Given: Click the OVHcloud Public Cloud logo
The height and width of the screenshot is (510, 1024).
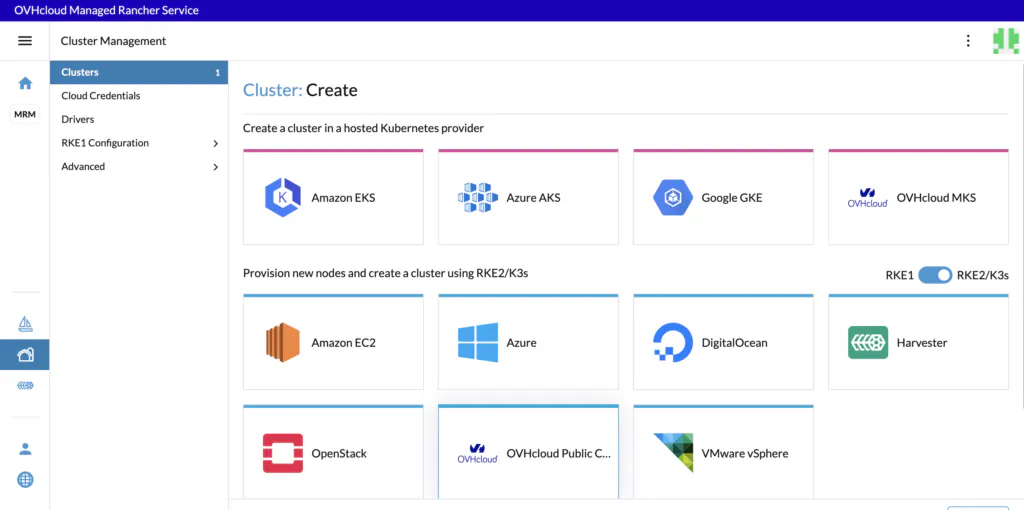Looking at the screenshot, I should pyautogui.click(x=477, y=453).
